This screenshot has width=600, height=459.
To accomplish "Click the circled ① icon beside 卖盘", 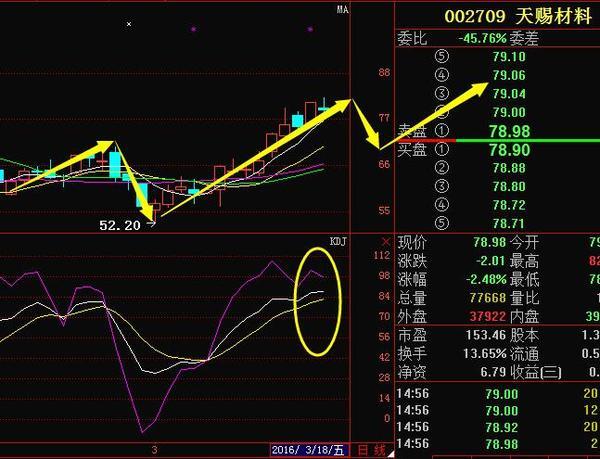I will tap(442, 130).
